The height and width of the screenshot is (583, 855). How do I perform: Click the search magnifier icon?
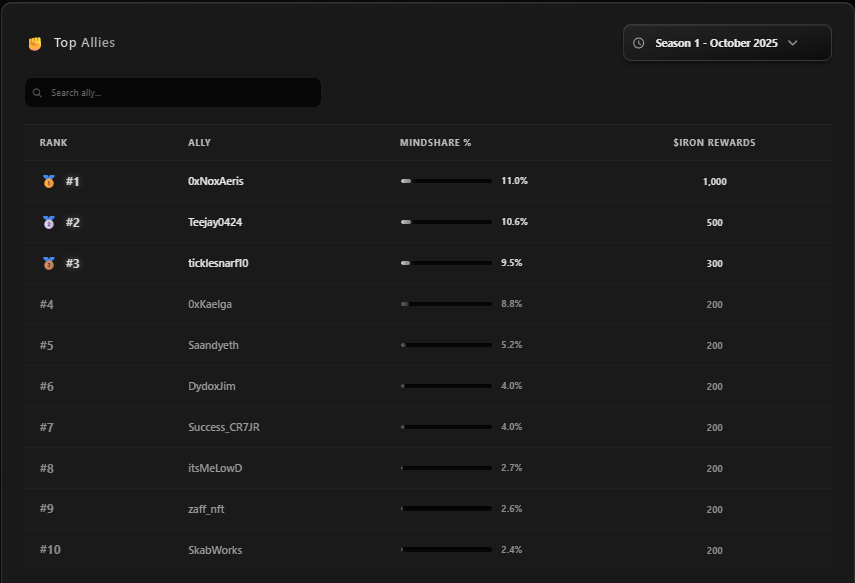(37, 93)
